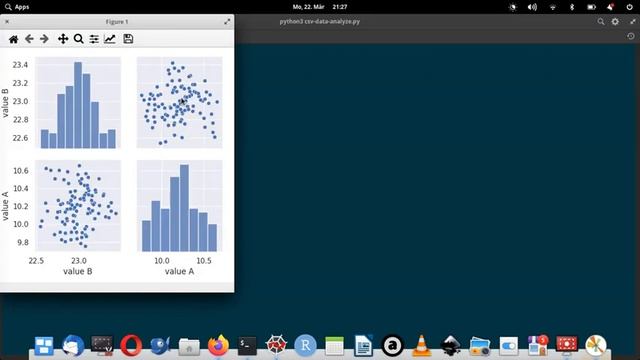Open the Terminal app from the dock
Screen dimensions: 640x360
pyautogui.click(x=247, y=346)
